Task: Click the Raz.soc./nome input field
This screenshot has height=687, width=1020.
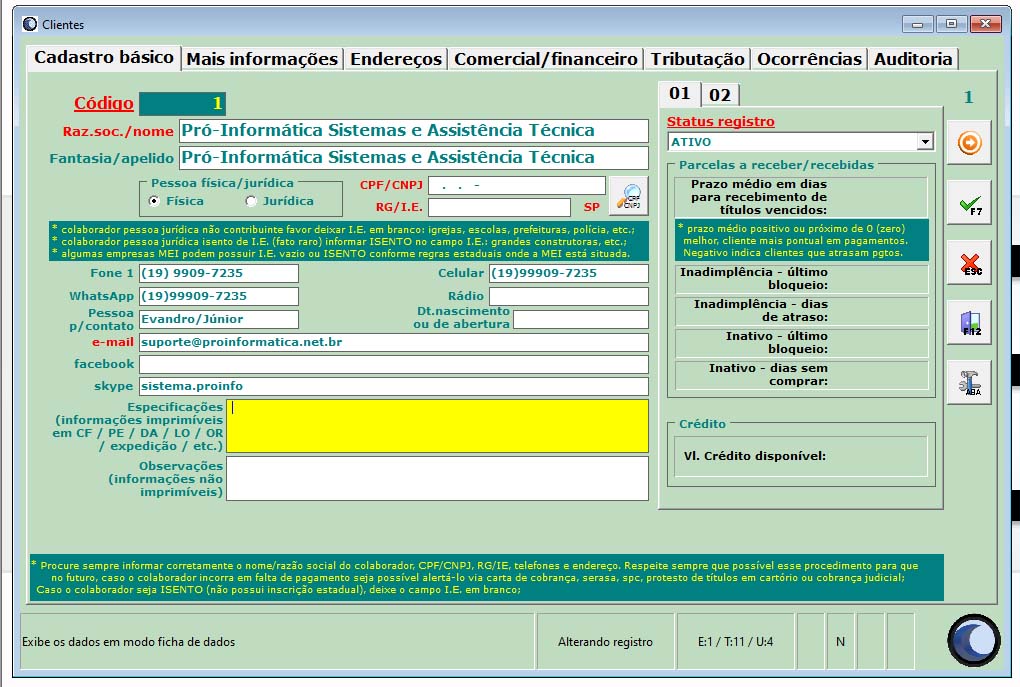Action: 414,130
